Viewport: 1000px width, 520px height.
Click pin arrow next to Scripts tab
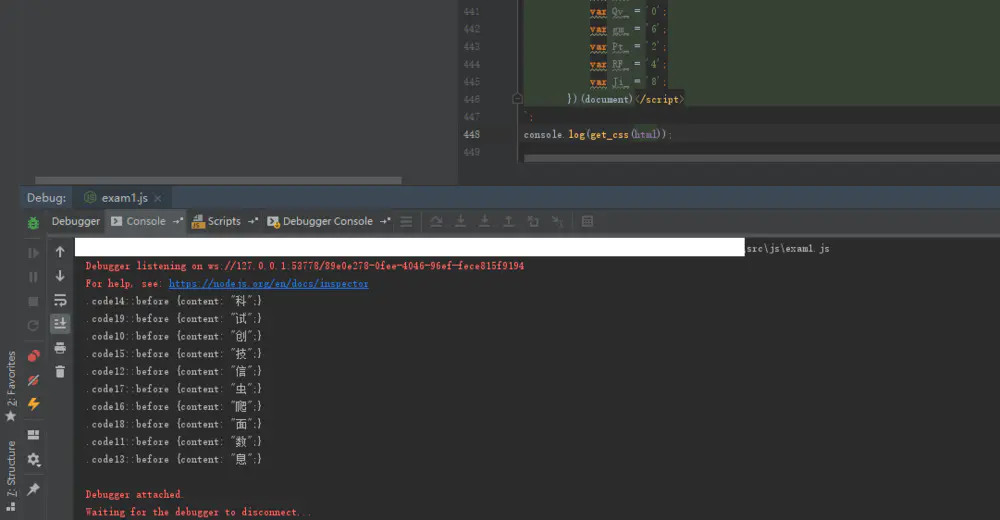tap(253, 221)
